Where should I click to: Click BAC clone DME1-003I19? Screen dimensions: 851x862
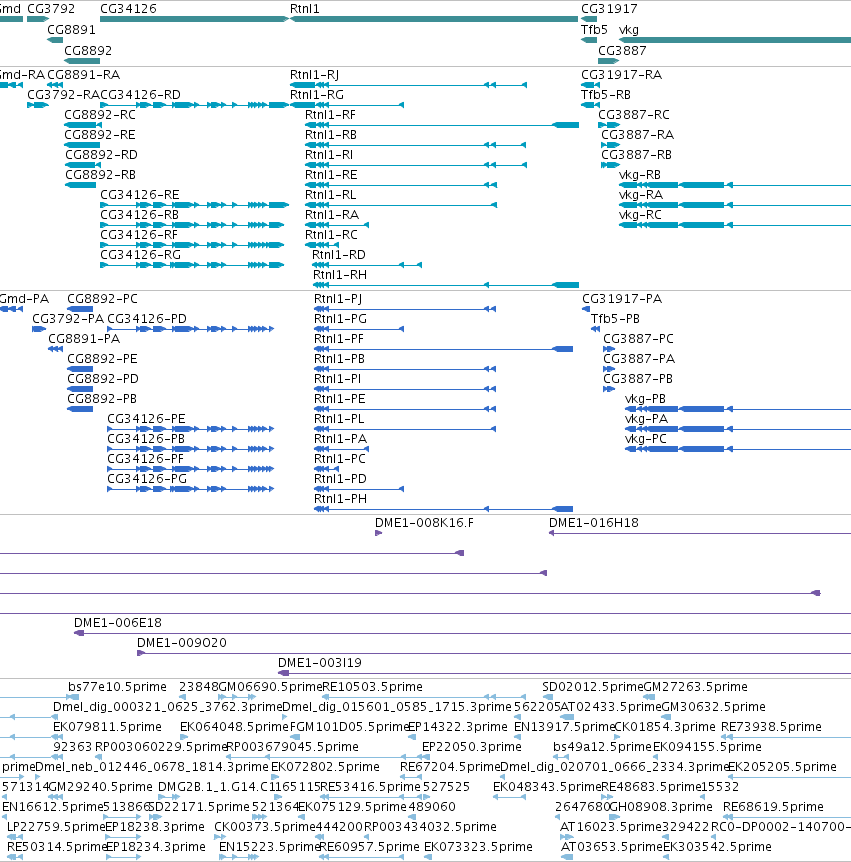(320, 663)
